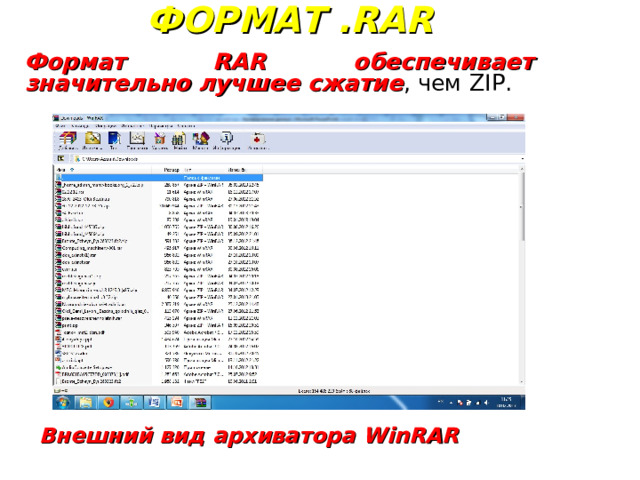Show hidden tray icons arrow
The image size is (640, 480).
click(x=451, y=402)
